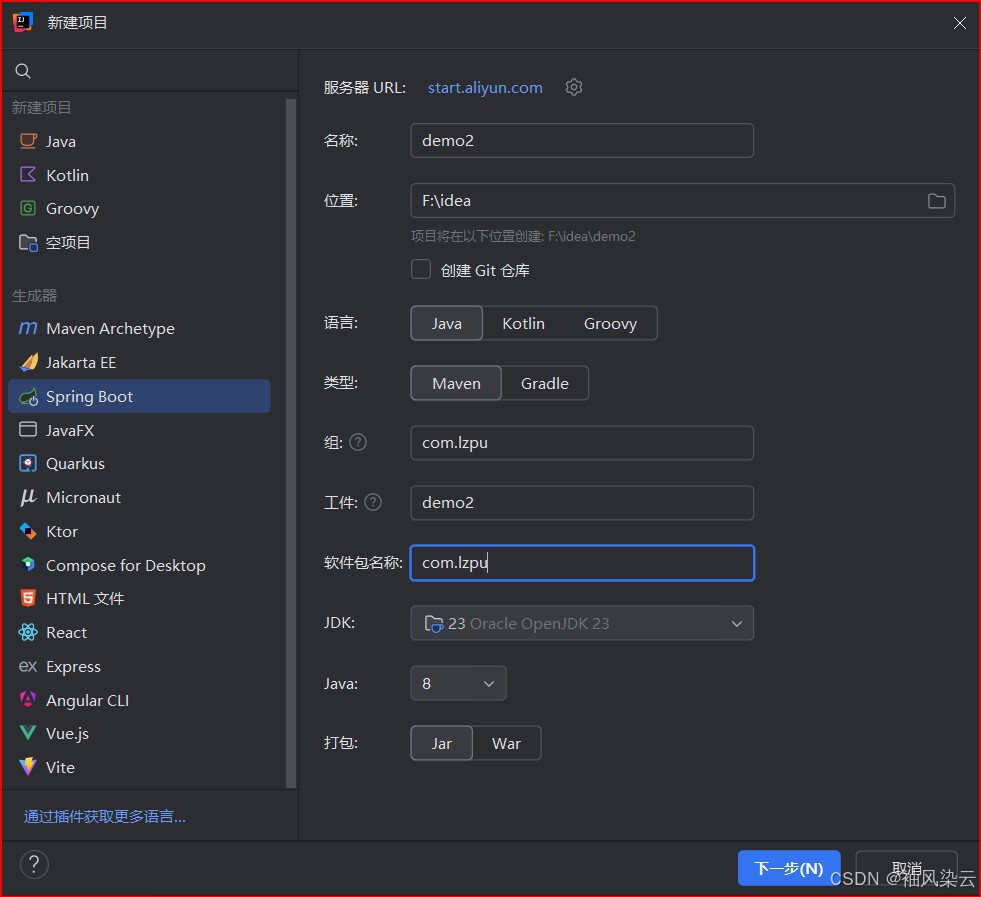The width and height of the screenshot is (981, 897).
Task: Click the 软件包名称 input field
Action: pyautogui.click(x=582, y=563)
